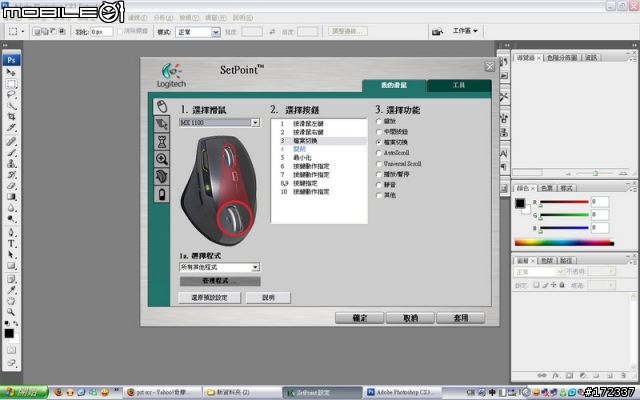Select the Pen tool
Viewport: 640px width, 400px height.
11,233
